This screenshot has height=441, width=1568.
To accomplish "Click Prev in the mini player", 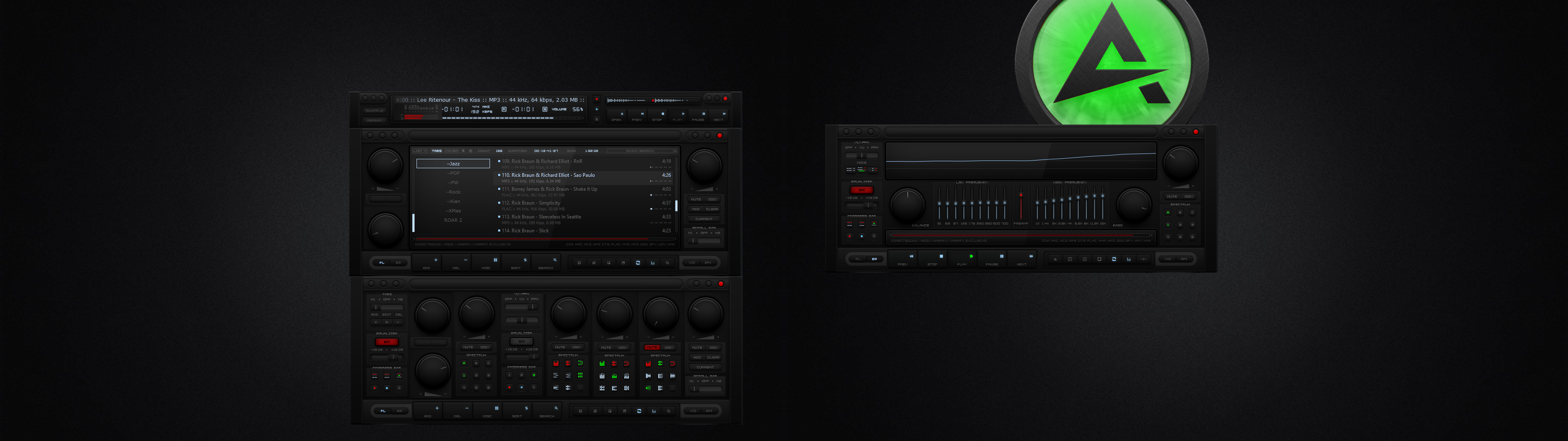I will point(637,116).
